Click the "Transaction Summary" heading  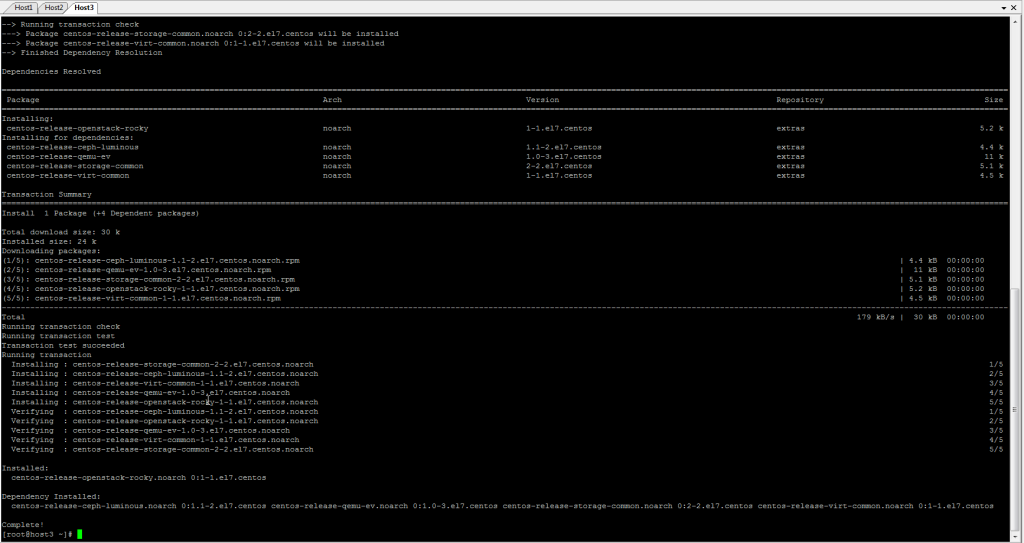[46, 195]
